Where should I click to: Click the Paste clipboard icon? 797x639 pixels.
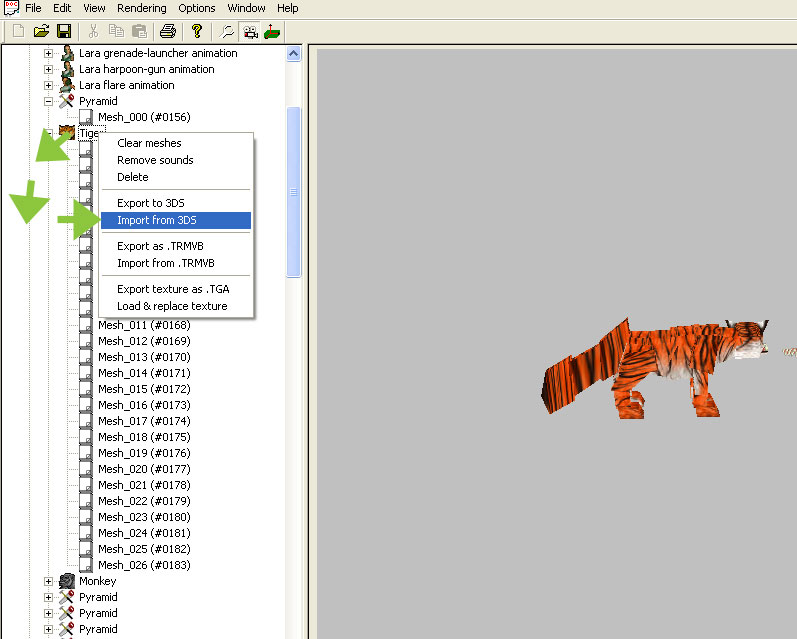click(139, 32)
